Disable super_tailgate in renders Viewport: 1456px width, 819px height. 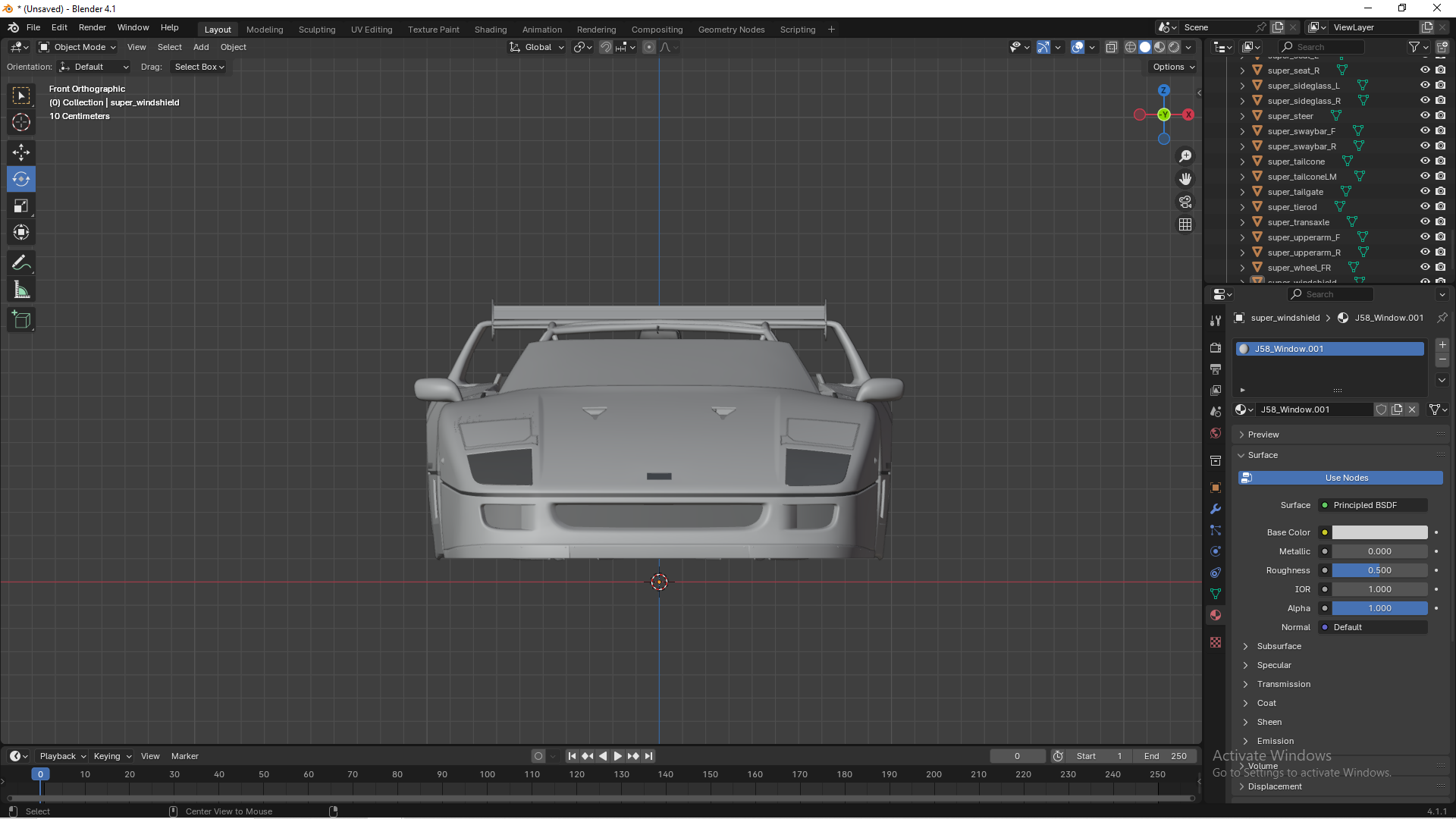coord(1440,191)
